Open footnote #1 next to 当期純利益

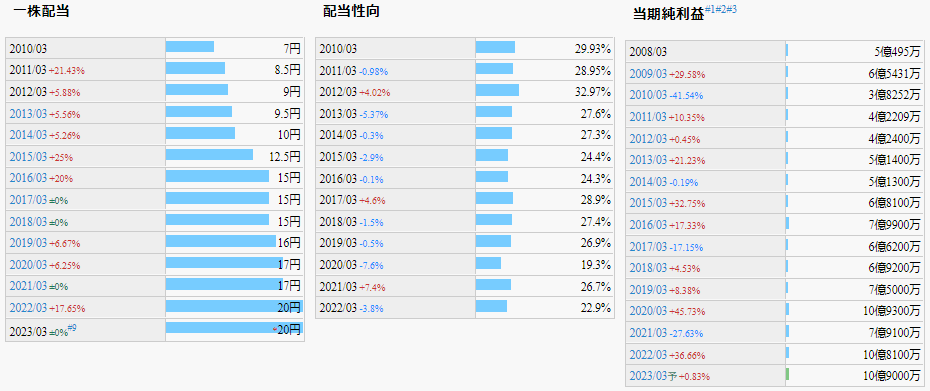coord(710,9)
